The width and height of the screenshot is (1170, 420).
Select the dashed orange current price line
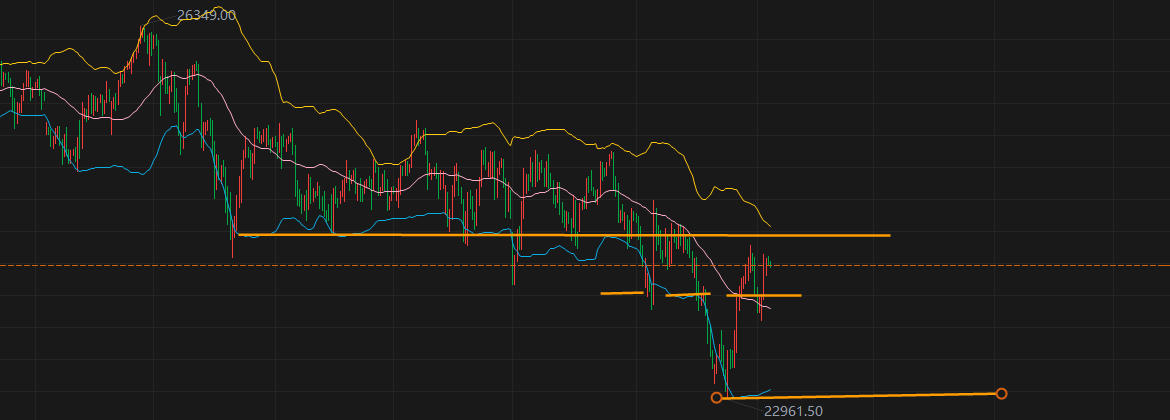(x=585, y=266)
